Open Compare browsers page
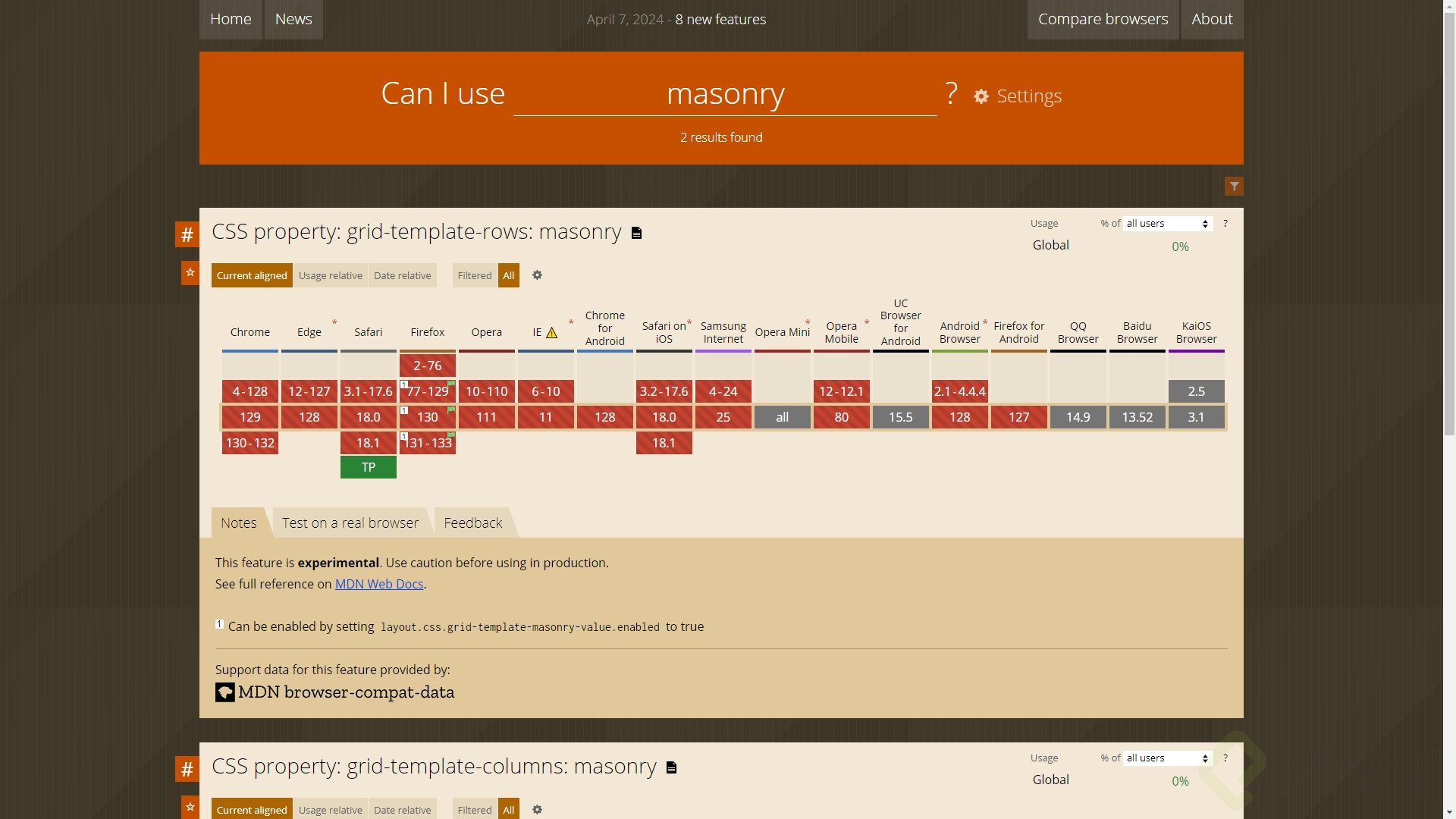 point(1103,19)
